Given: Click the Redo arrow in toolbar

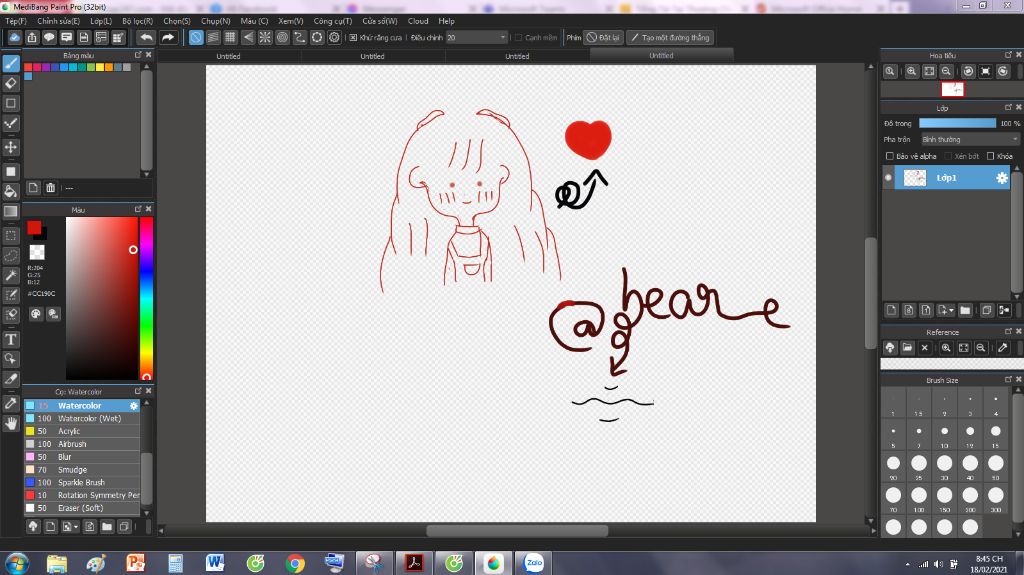Looking at the screenshot, I should [x=168, y=37].
